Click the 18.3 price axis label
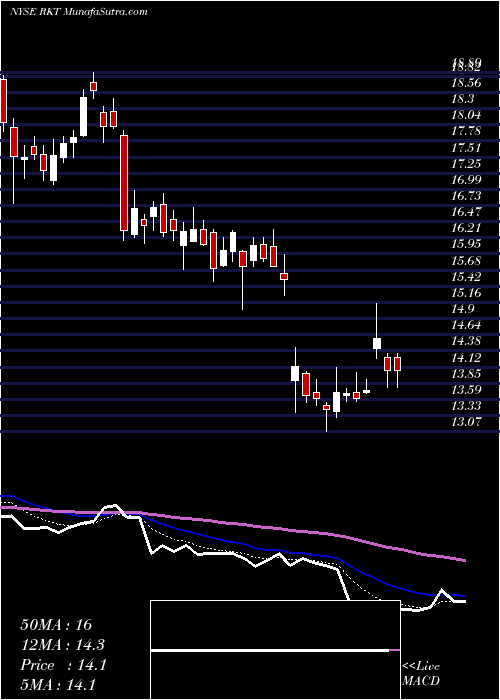This screenshot has height=700, width=500. tap(463, 99)
